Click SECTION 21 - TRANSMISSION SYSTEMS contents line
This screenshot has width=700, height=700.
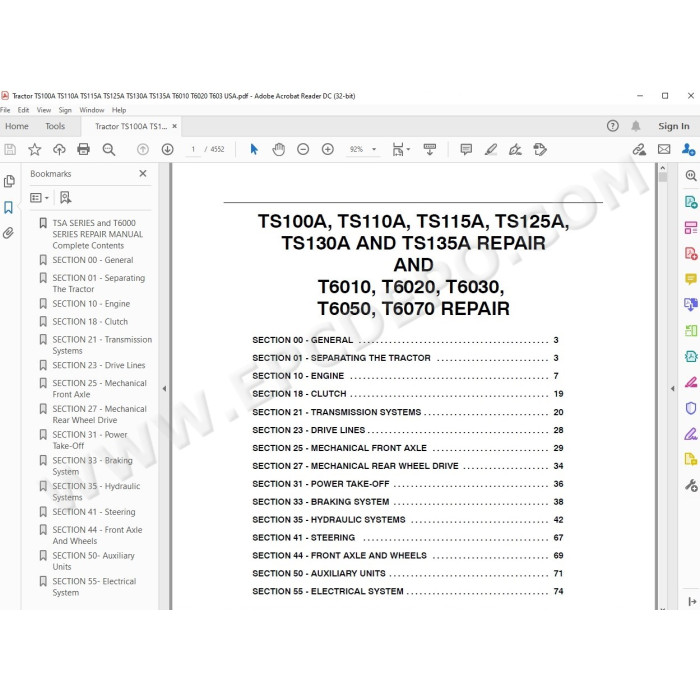point(408,412)
